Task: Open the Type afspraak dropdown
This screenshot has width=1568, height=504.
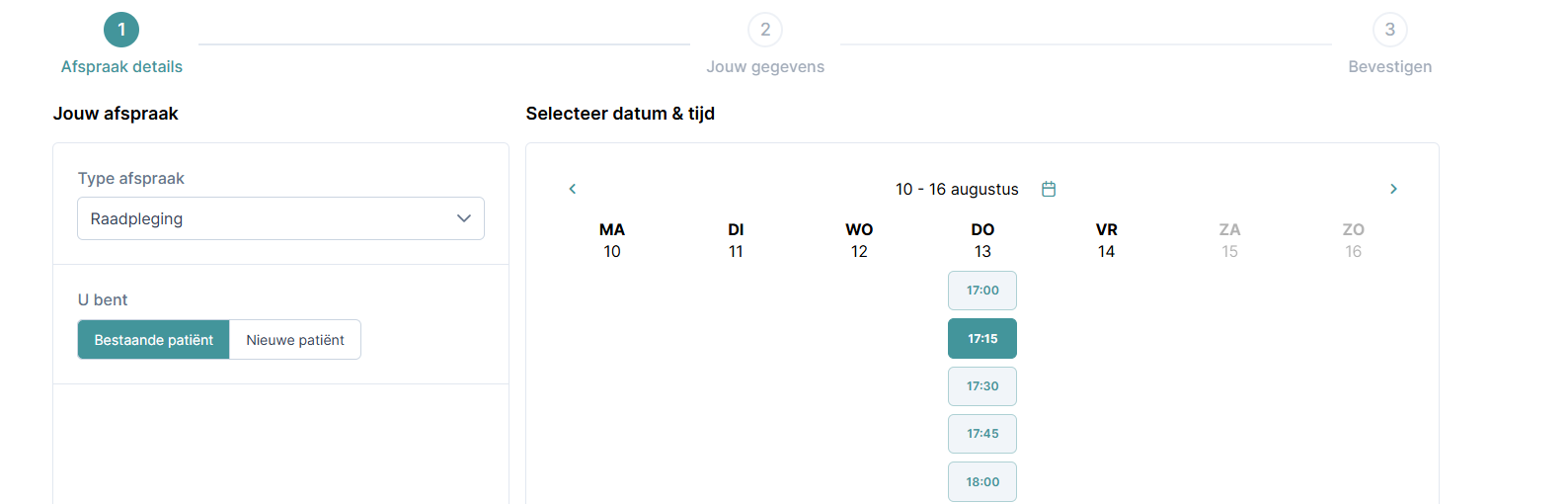Action: click(280, 218)
